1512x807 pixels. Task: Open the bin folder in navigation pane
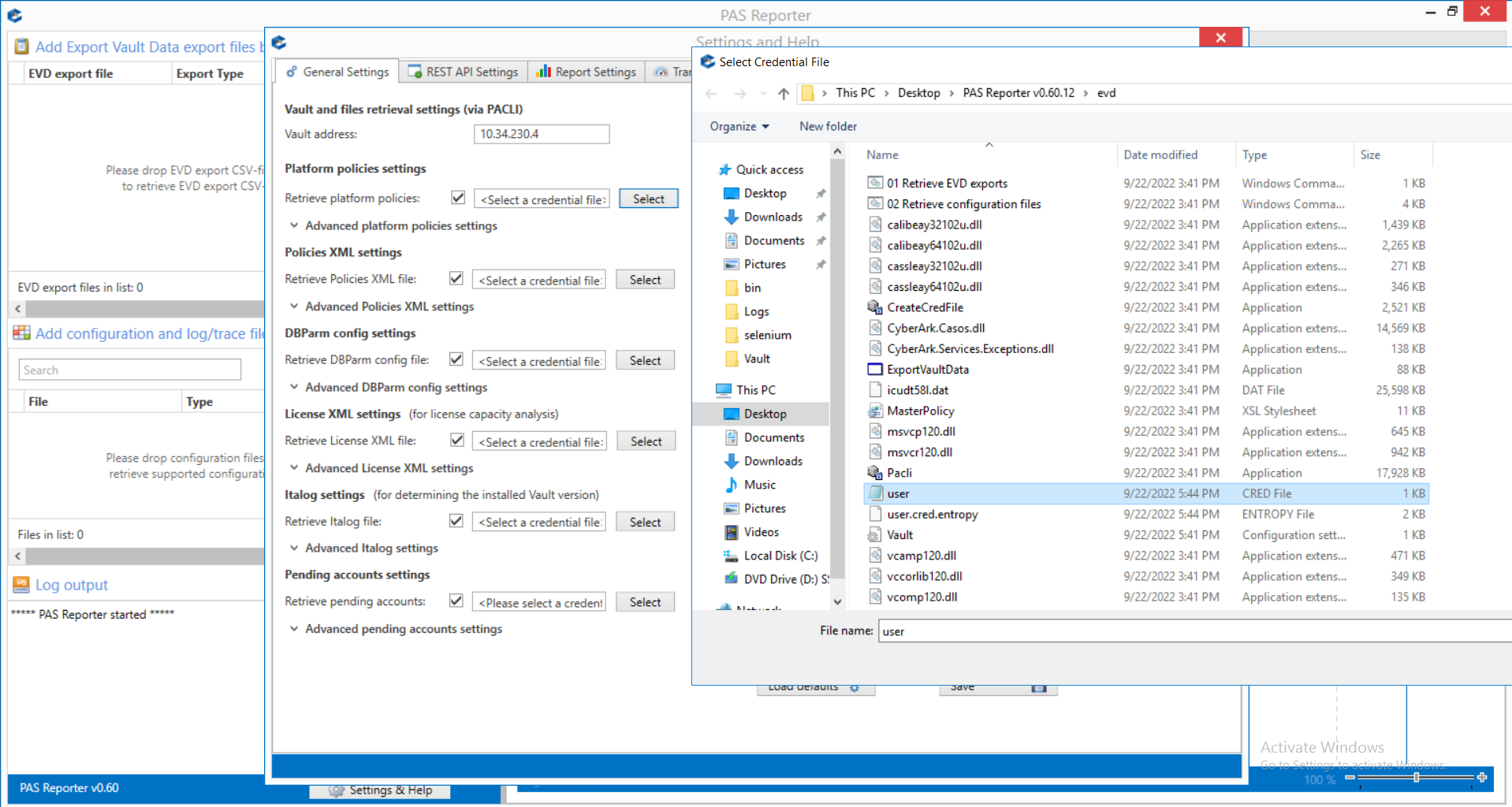pos(752,288)
